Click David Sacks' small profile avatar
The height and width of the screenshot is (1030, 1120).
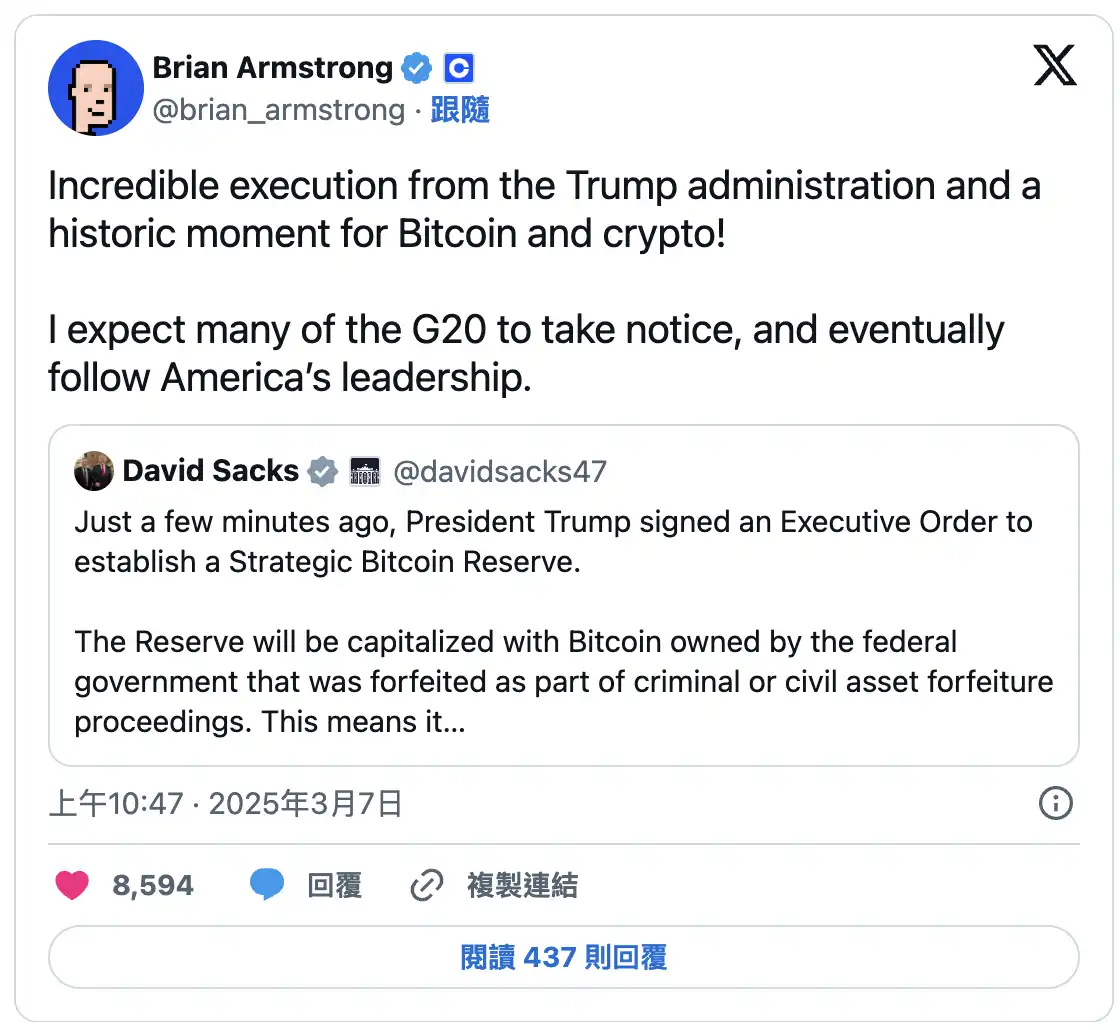(94, 471)
